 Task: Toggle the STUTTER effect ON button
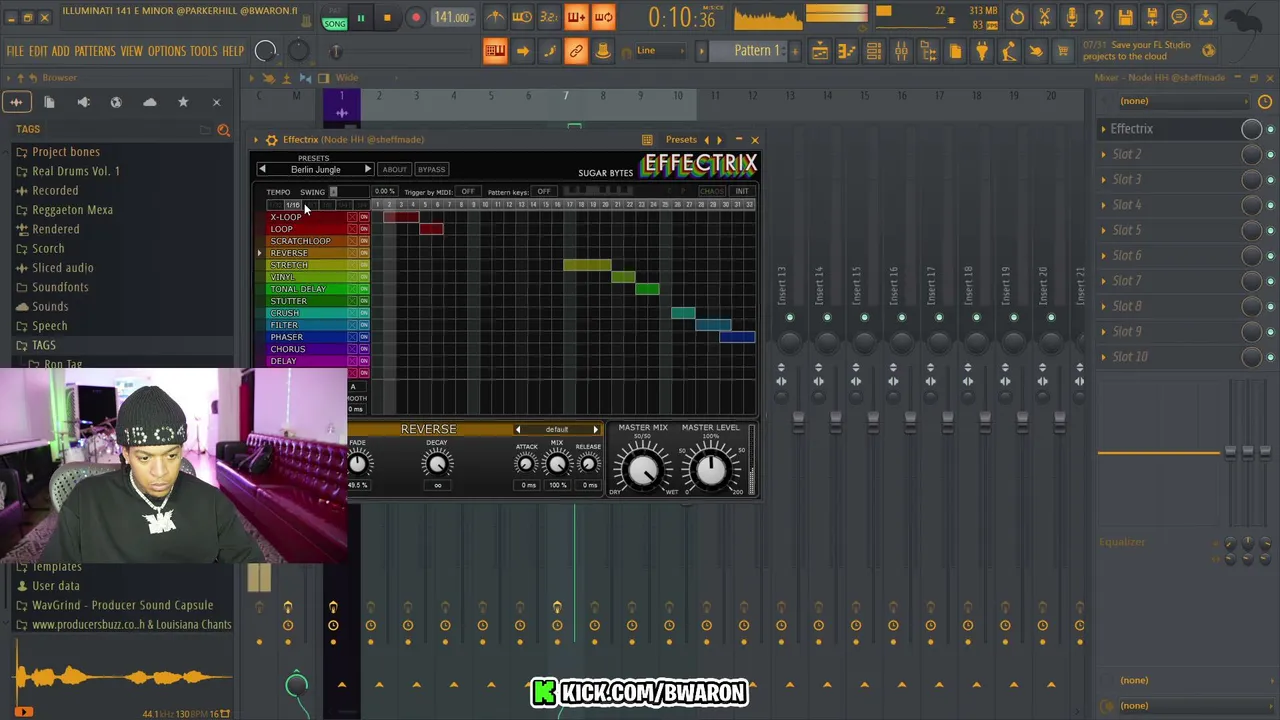point(363,301)
